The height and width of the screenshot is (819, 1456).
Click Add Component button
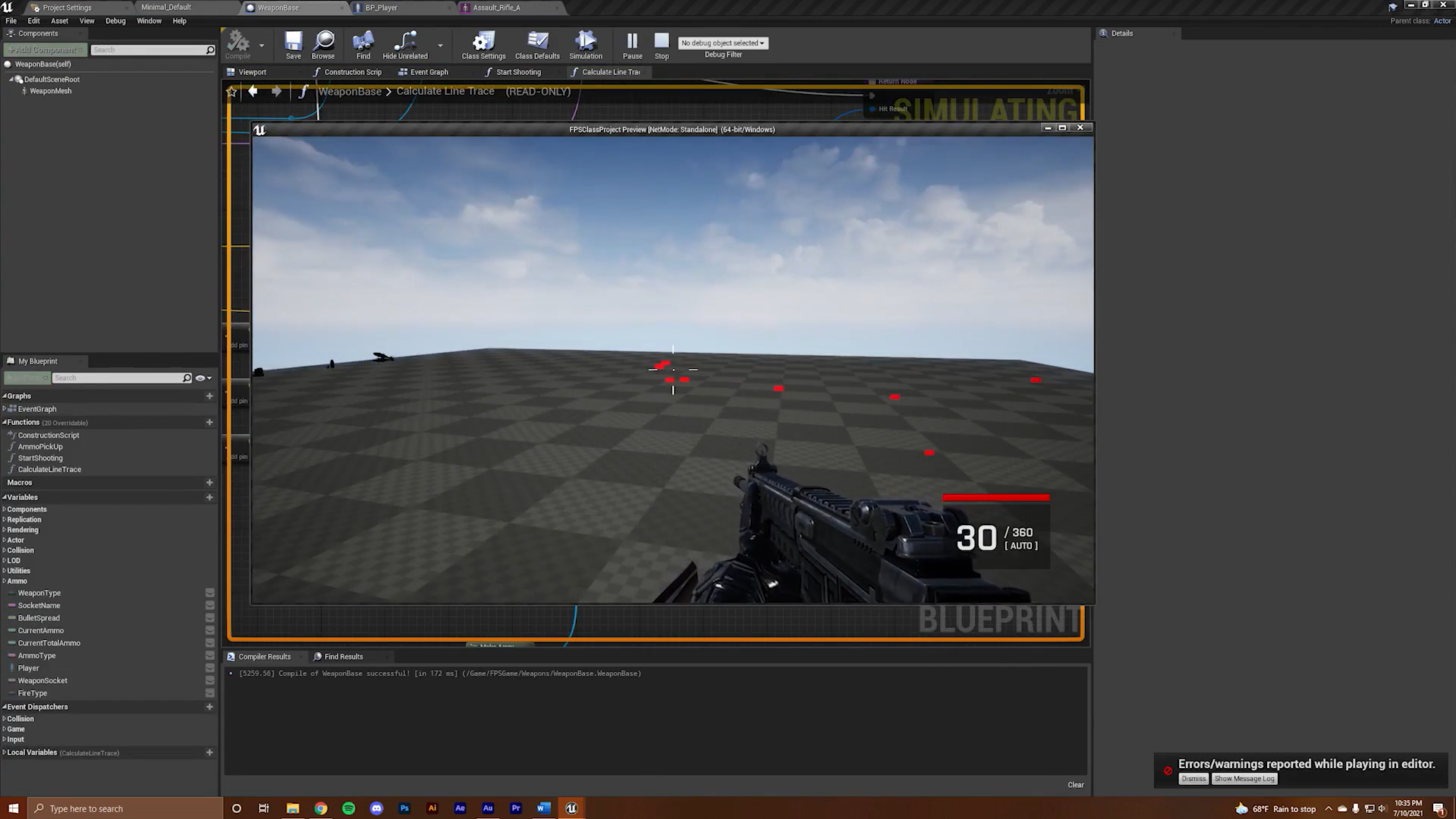pyautogui.click(x=45, y=50)
